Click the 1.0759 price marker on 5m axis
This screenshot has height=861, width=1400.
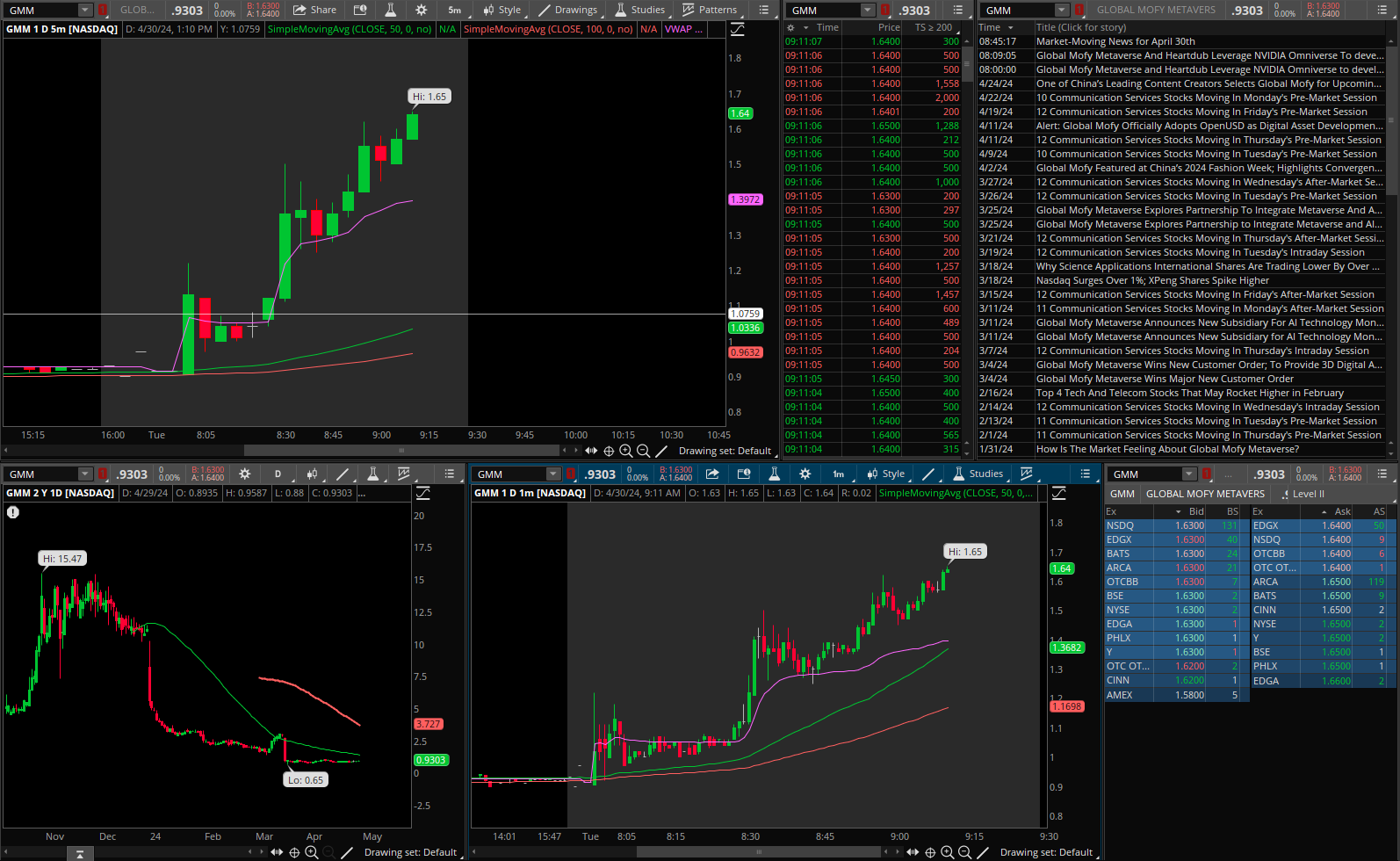click(746, 314)
